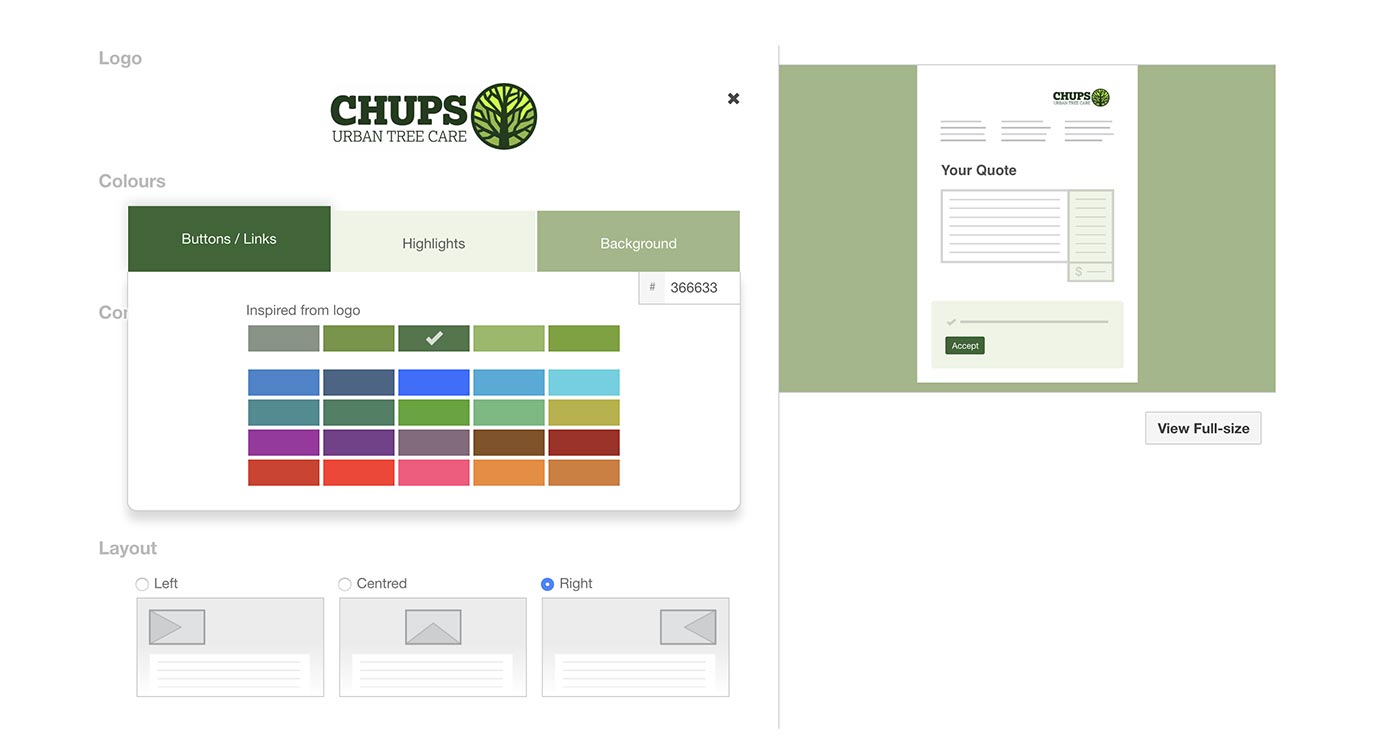Image resolution: width=1384 pixels, height=750 pixels.
Task: Click the Centred layout preview thumbnail
Action: [433, 647]
